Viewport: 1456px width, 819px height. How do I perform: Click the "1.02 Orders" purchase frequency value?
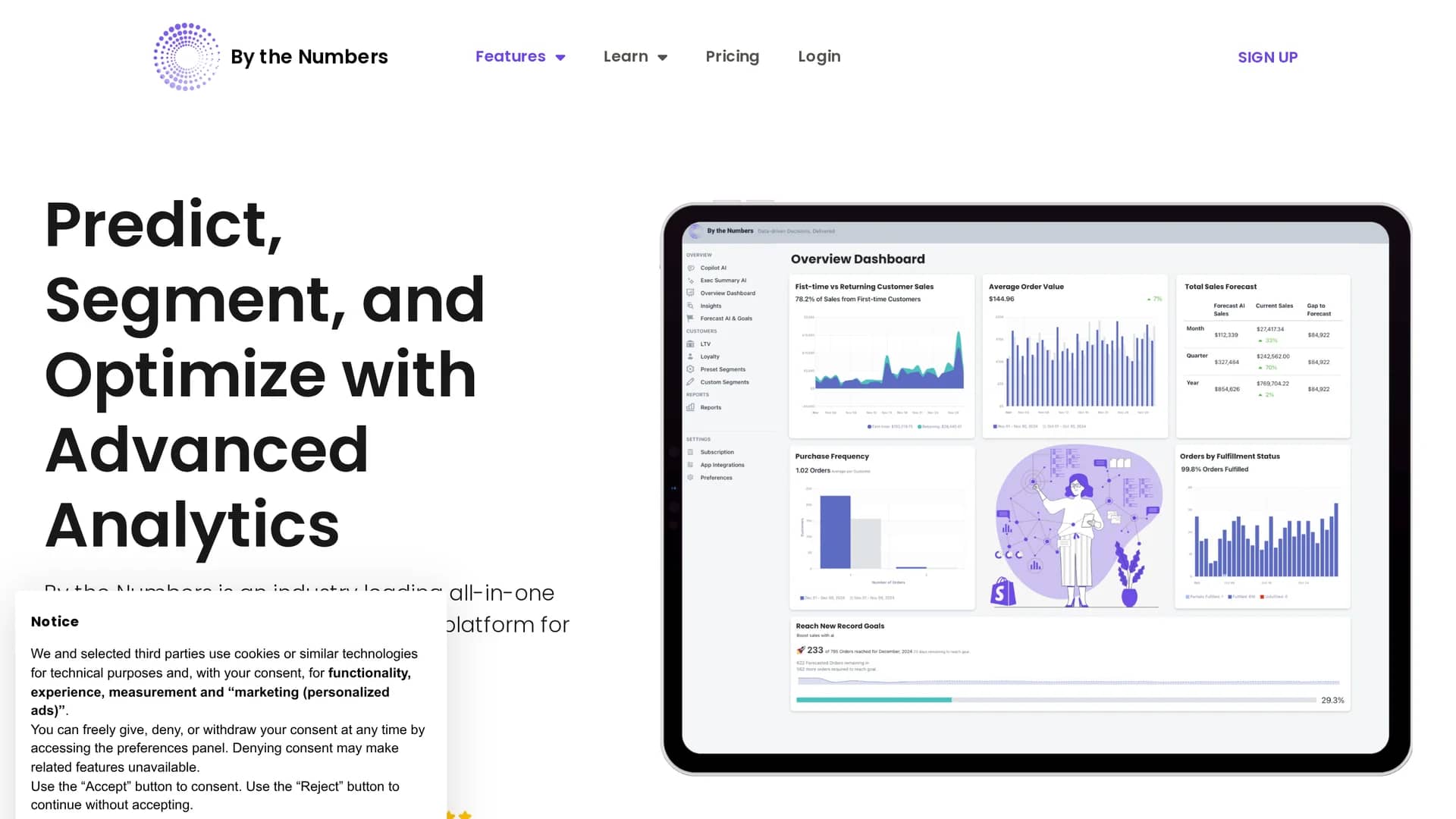(812, 471)
